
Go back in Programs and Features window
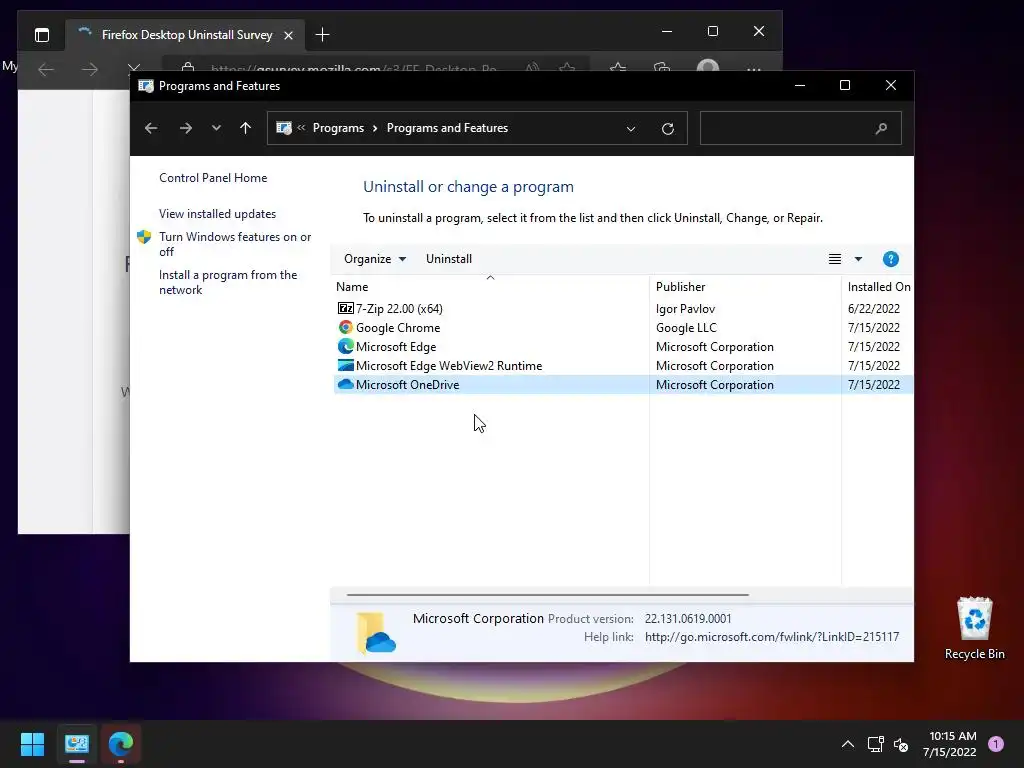[x=151, y=128]
